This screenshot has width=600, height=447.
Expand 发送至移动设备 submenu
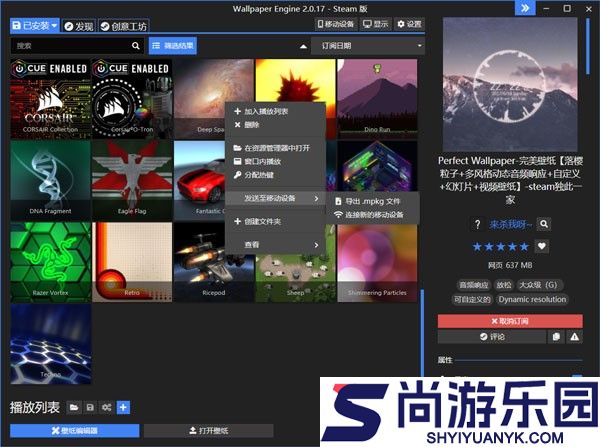click(275, 198)
